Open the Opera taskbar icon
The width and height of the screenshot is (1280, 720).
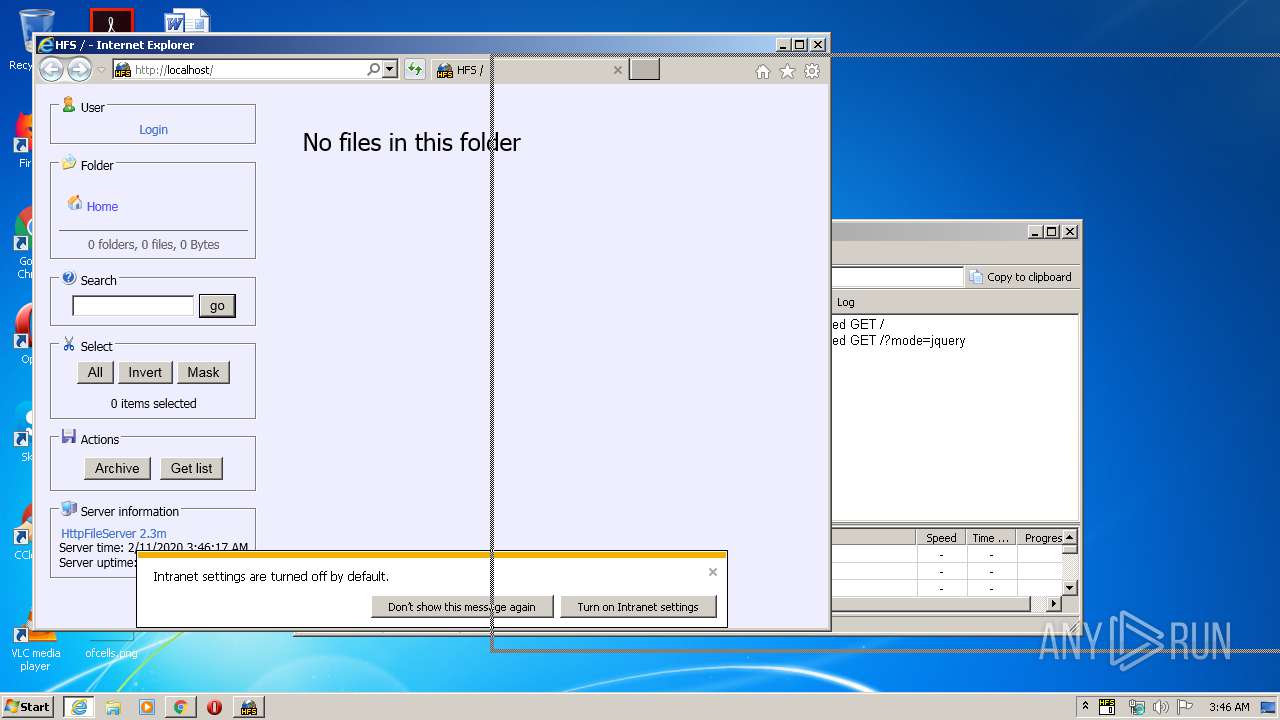[214, 707]
